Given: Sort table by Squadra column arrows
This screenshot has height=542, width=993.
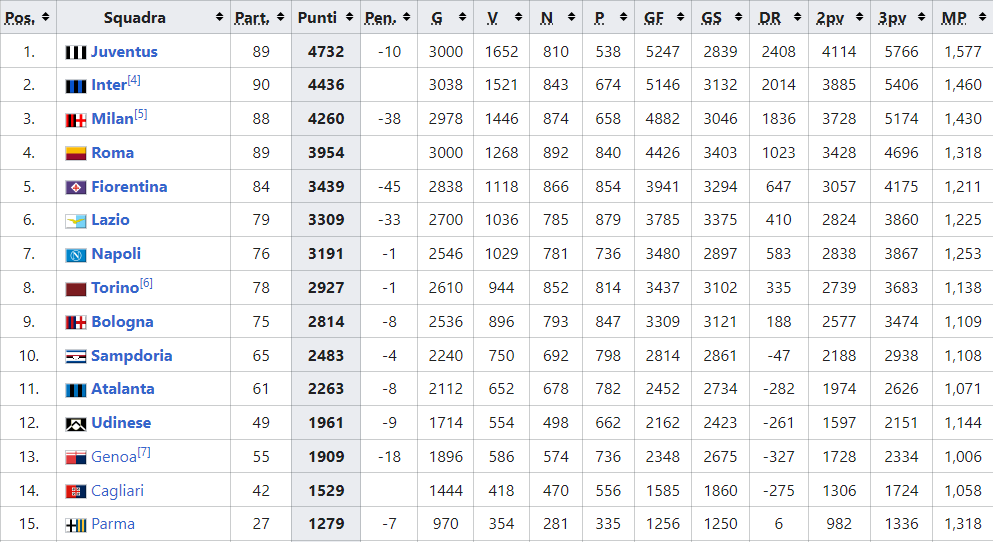Looking at the screenshot, I should 220,17.
